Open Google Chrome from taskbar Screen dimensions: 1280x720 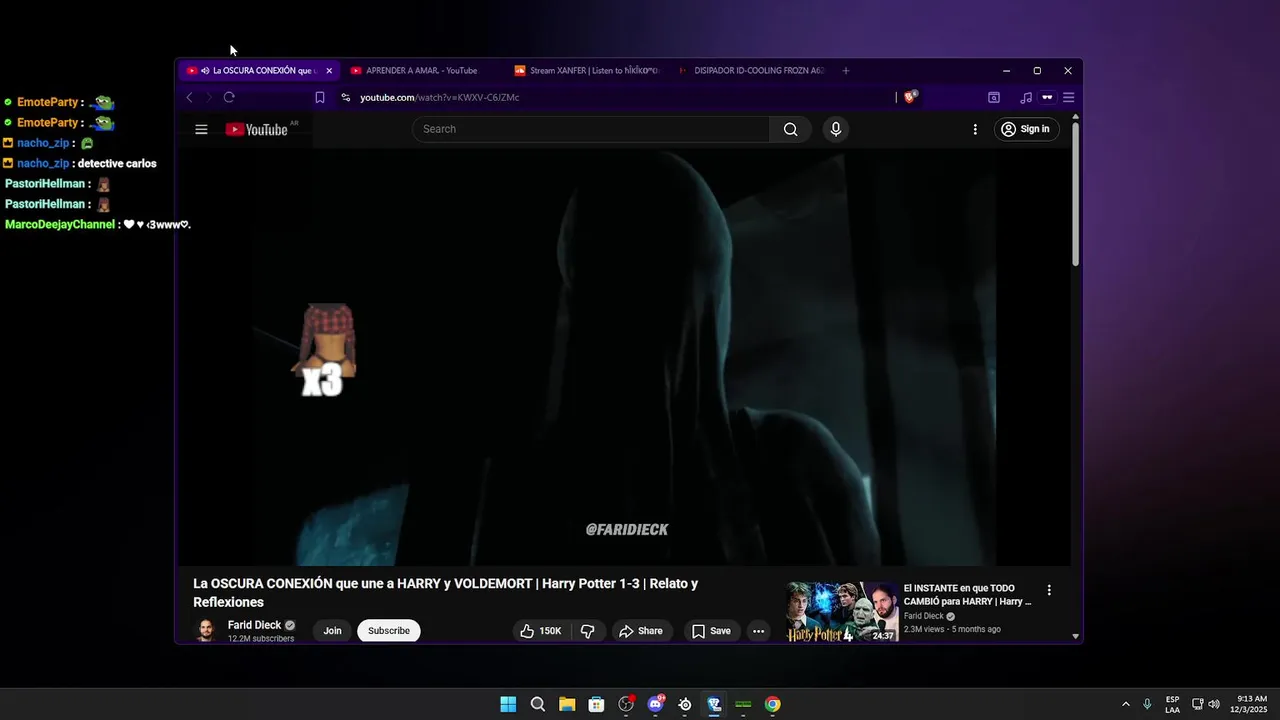773,704
